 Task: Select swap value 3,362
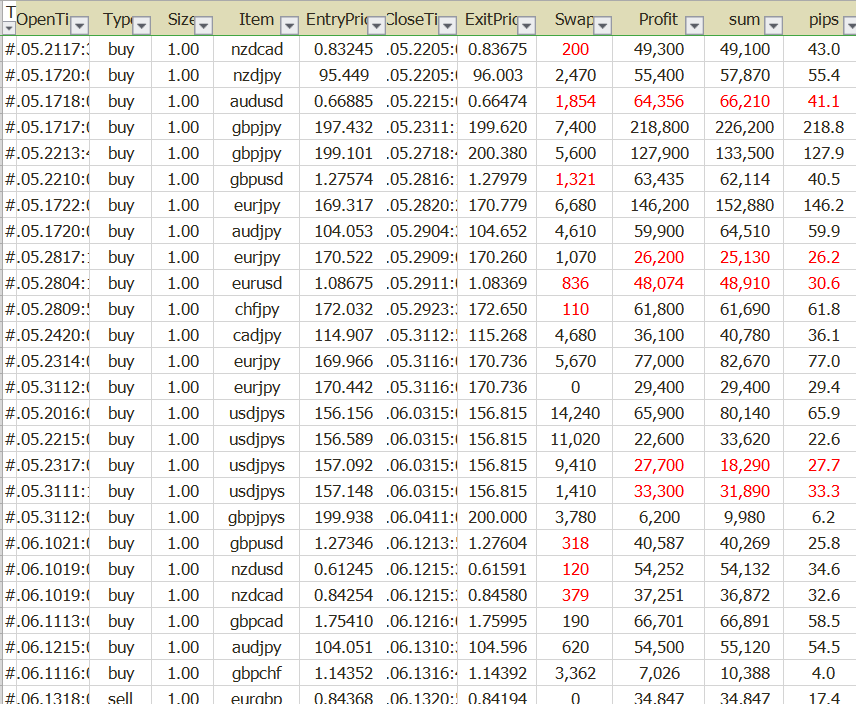pos(575,673)
